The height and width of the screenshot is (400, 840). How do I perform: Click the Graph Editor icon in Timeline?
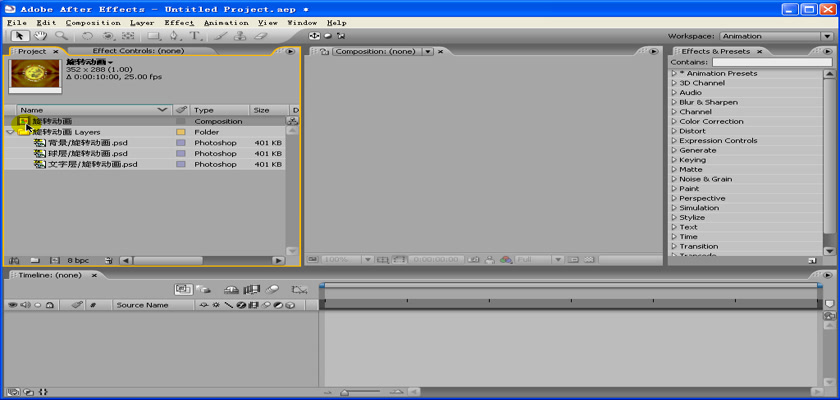coord(299,290)
